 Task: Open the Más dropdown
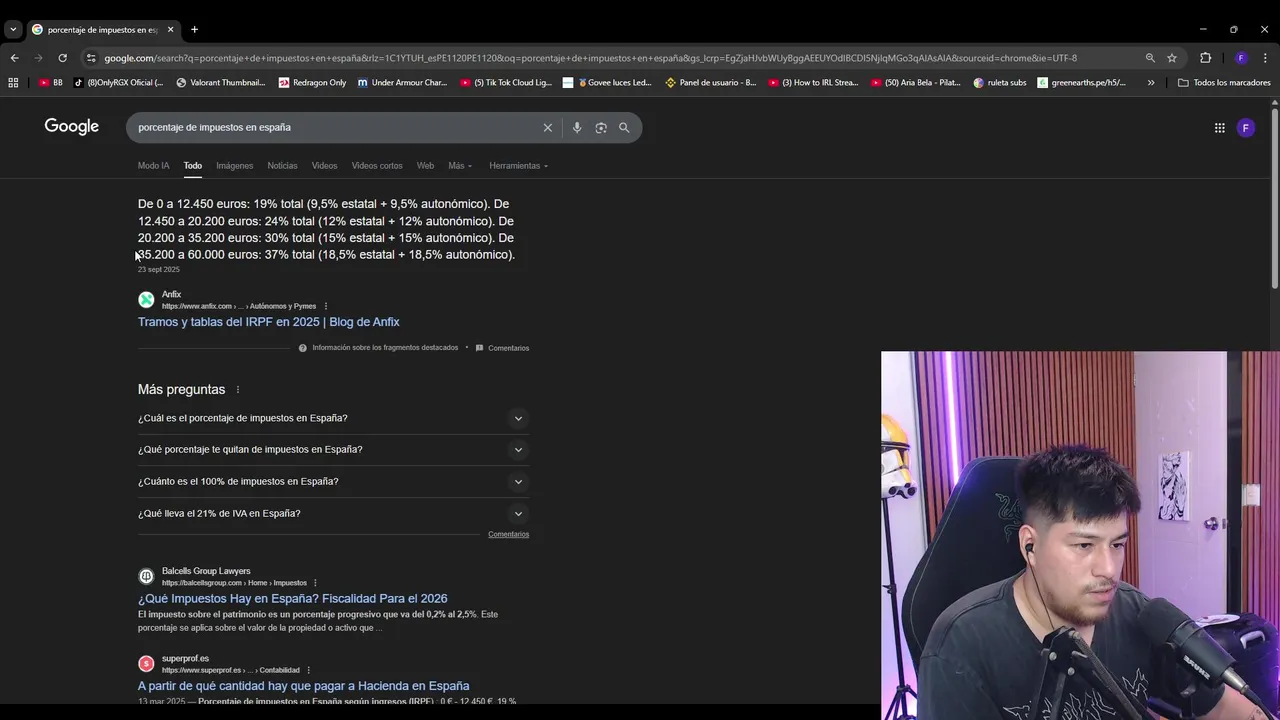tap(460, 166)
